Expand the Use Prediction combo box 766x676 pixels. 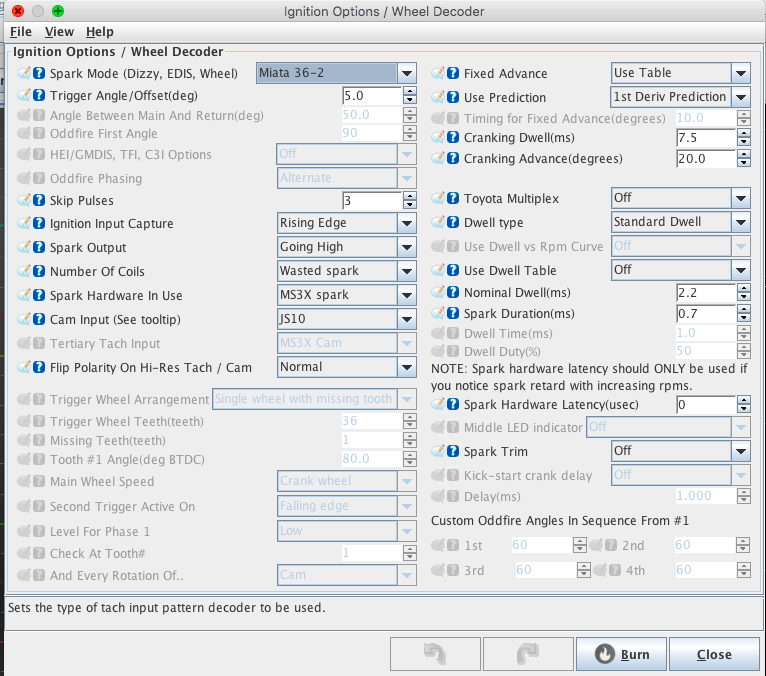pos(680,97)
